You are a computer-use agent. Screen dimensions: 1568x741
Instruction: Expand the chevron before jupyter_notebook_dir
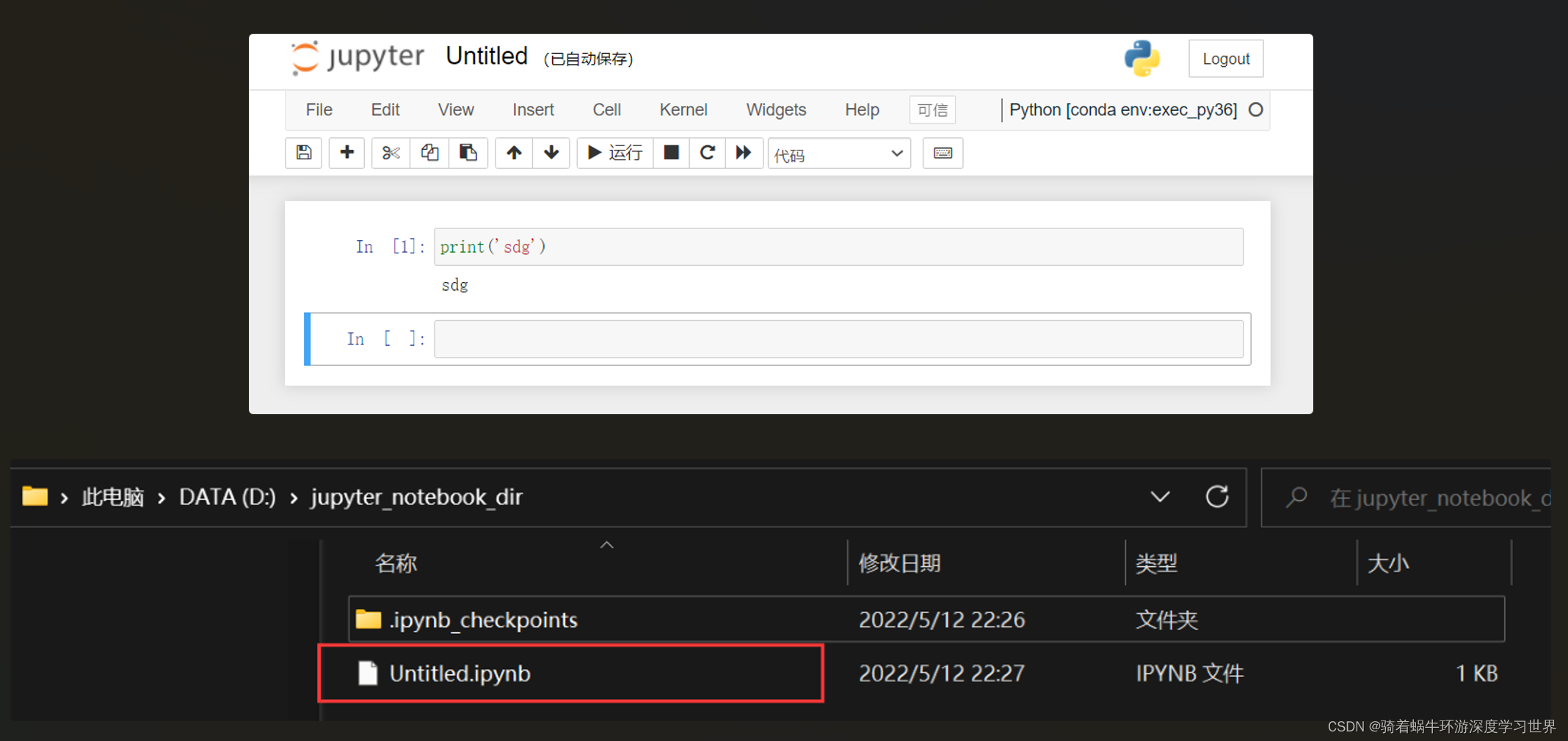tap(294, 499)
